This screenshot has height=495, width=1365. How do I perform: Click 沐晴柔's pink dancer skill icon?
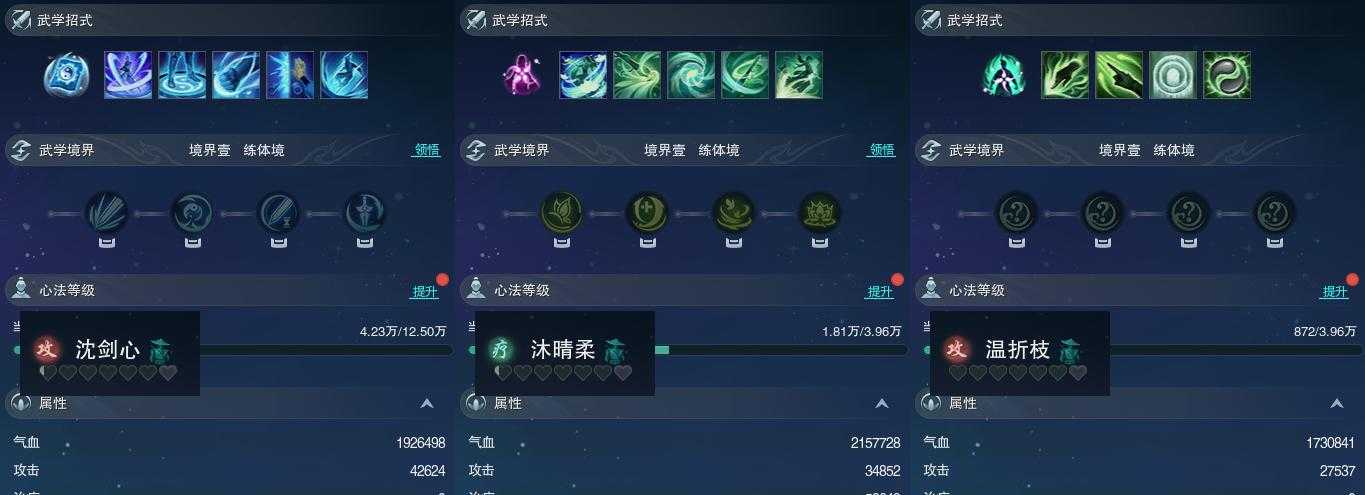(x=521, y=75)
